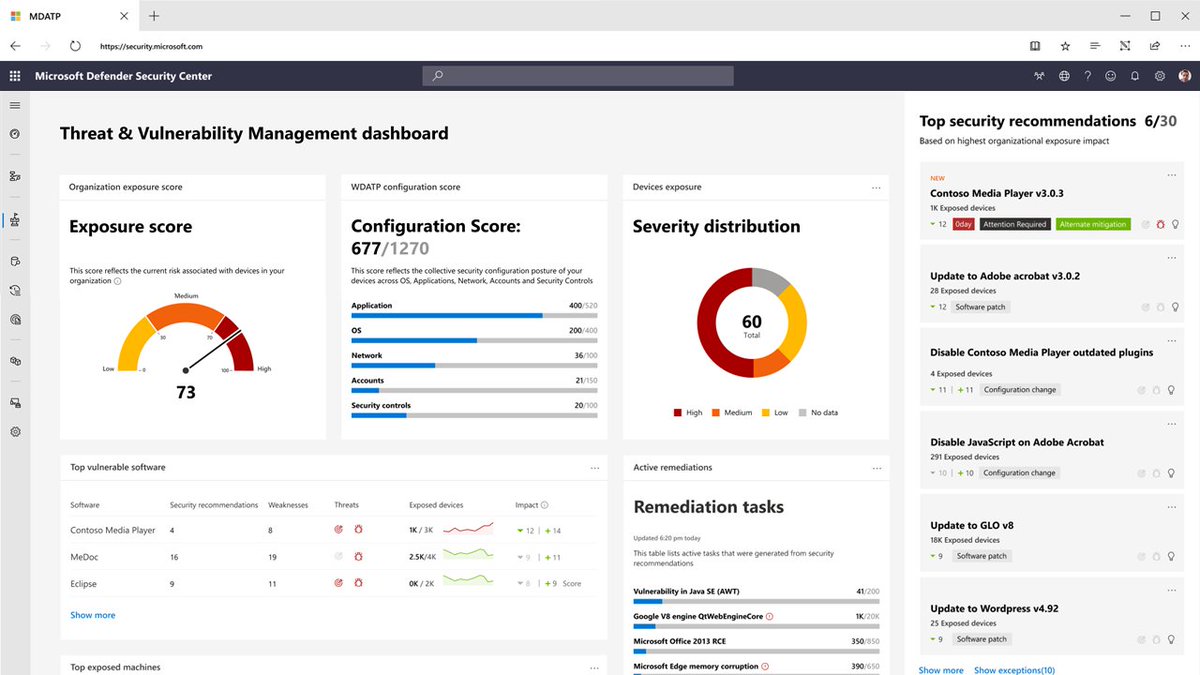The image size is (1200, 675).
Task: Click the Attention Required tag
Action: (1014, 225)
